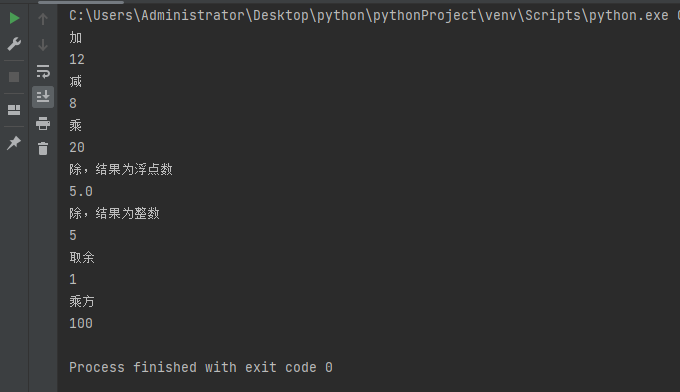Toggle soft-wrap for console output

(x=43, y=71)
